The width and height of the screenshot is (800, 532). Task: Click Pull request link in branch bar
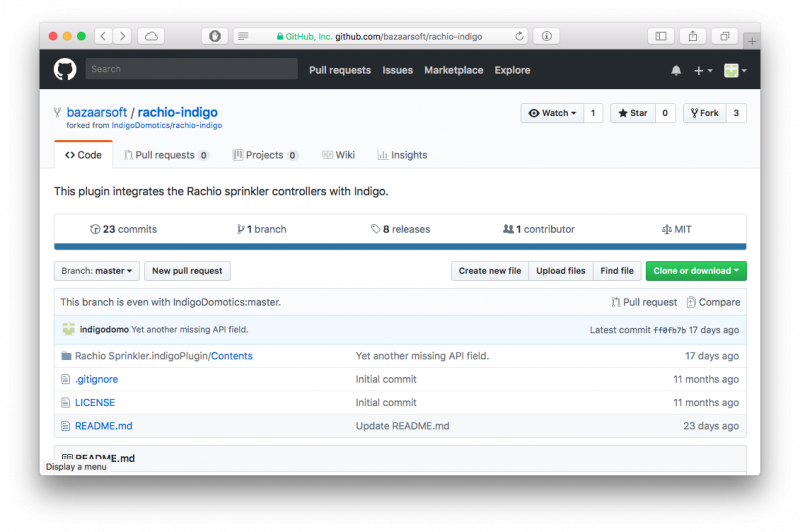click(644, 302)
